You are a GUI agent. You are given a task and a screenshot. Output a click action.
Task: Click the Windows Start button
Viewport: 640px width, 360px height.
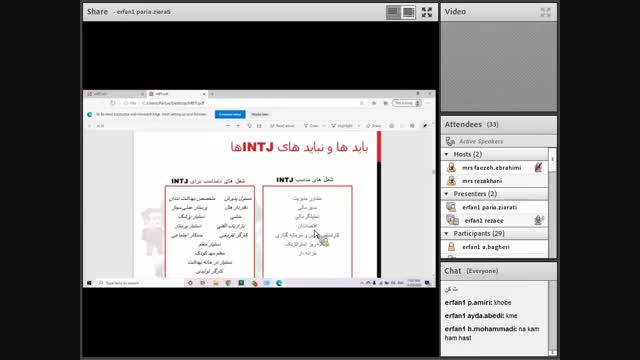click(89, 283)
